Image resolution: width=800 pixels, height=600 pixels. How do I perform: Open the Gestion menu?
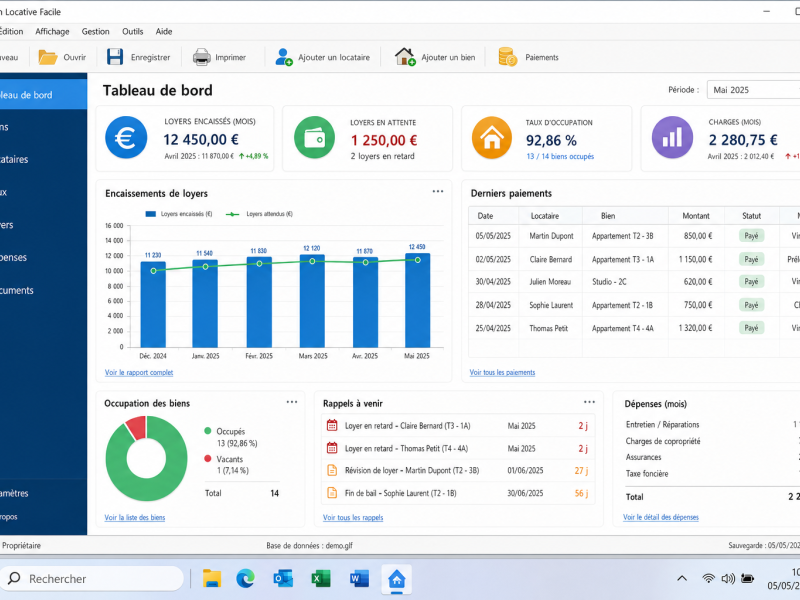[x=95, y=32]
